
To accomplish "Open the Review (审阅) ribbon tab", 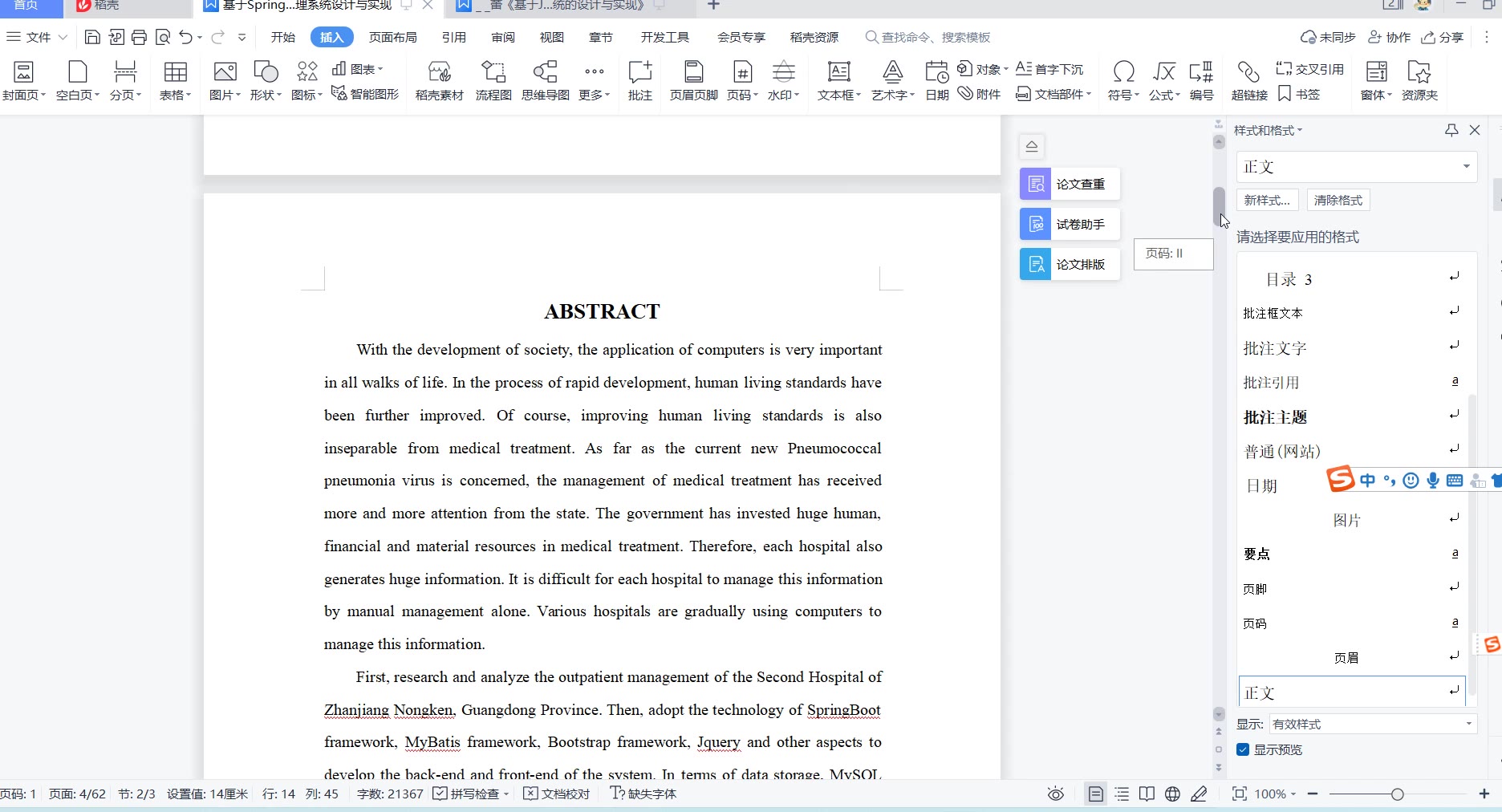I will [503, 37].
